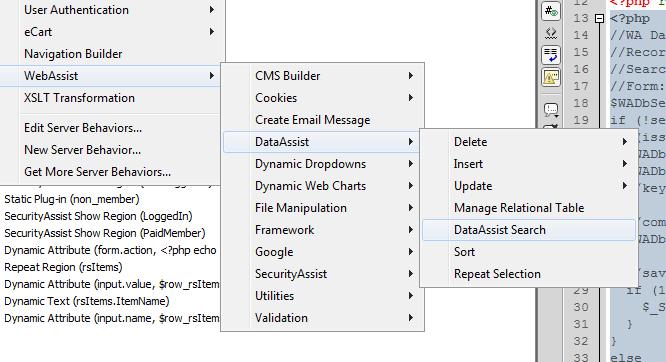
Task: Toggle the Line Numbers icon in coding toolbar
Action: [550, 11]
